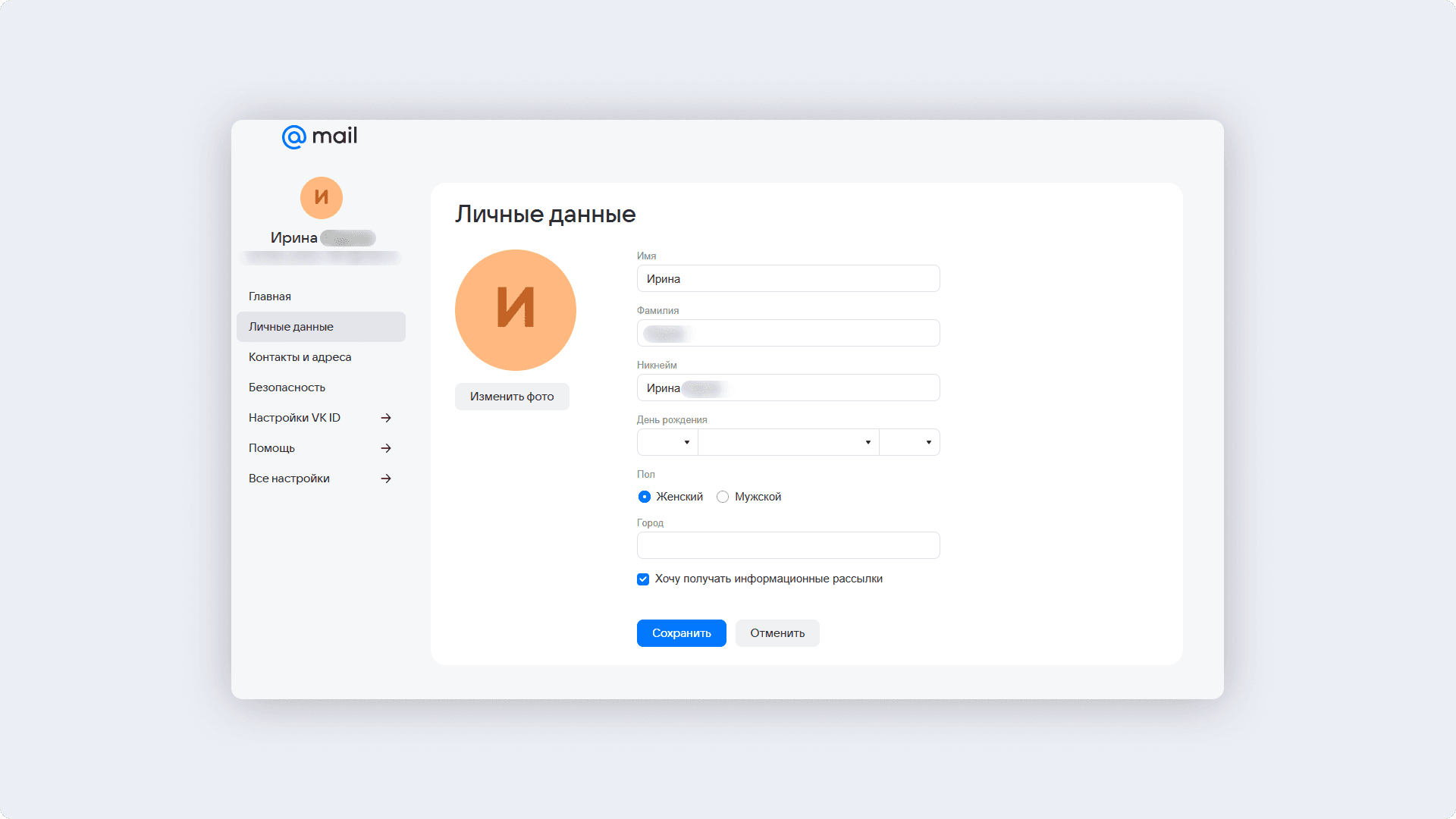The width and height of the screenshot is (1456, 819).
Task: Uncheck the informational newsletters checkbox
Action: [643, 579]
